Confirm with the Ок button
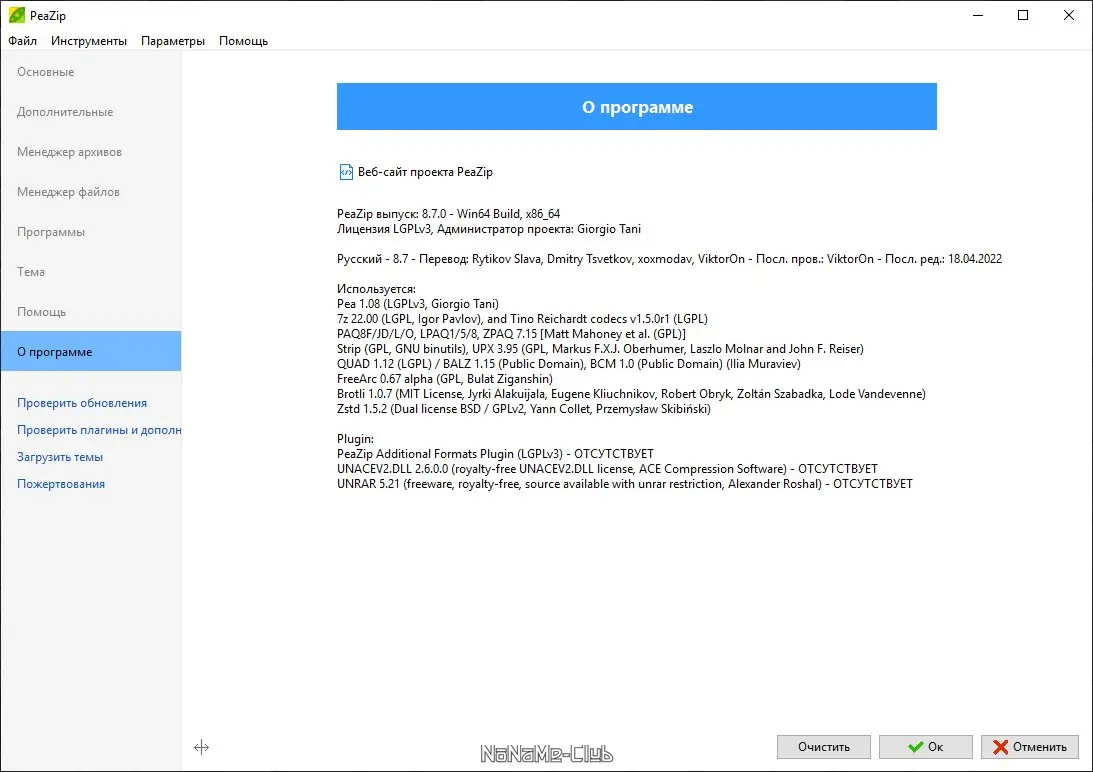Image resolution: width=1093 pixels, height=772 pixels. [x=925, y=747]
